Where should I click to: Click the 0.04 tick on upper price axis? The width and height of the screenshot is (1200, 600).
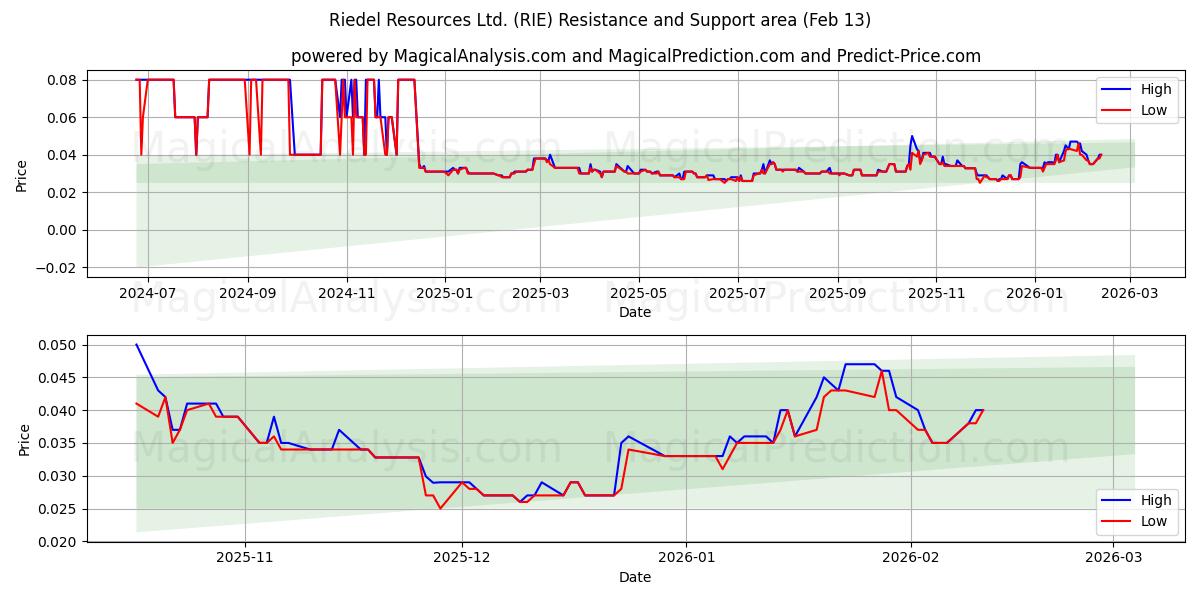(x=64, y=155)
